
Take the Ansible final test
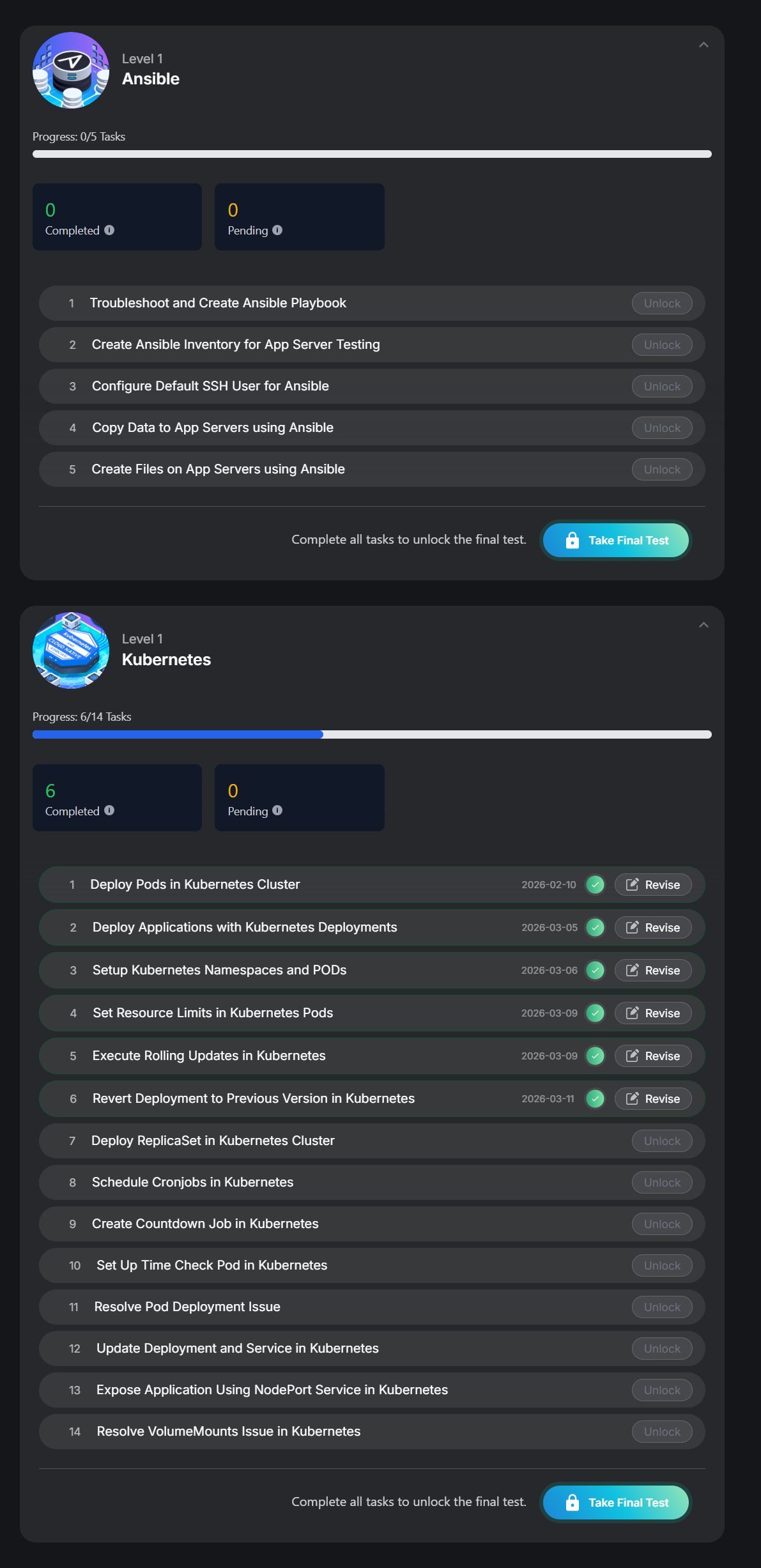click(x=616, y=540)
